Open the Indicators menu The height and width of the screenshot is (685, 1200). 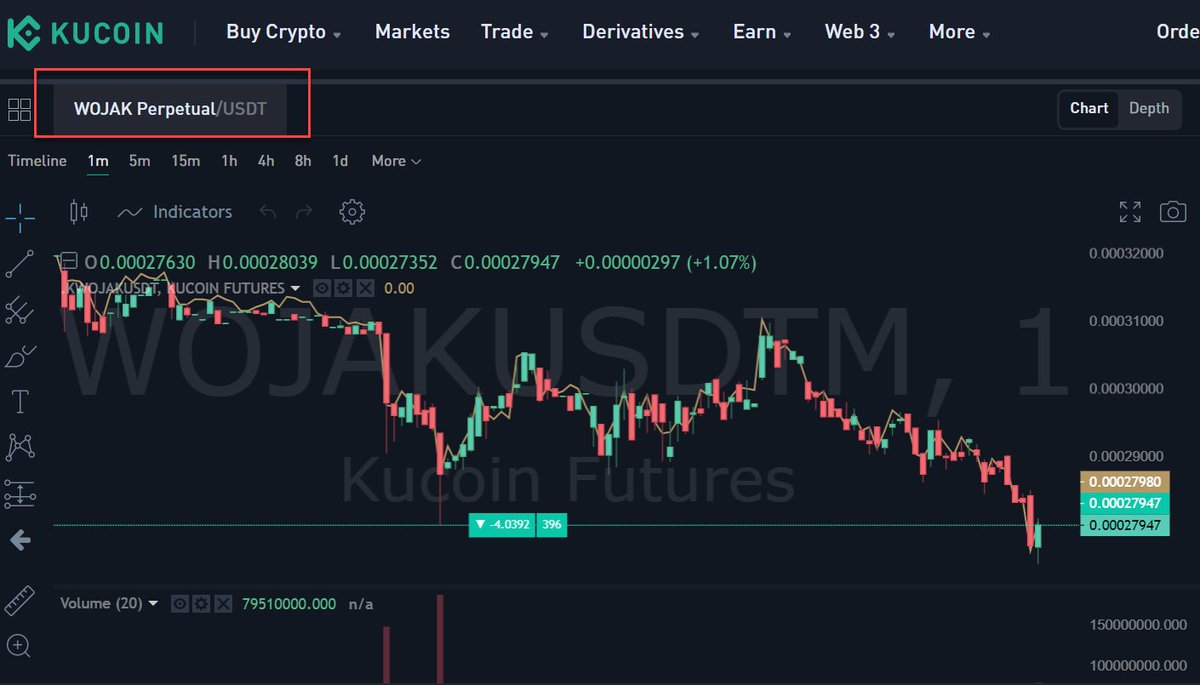point(175,212)
